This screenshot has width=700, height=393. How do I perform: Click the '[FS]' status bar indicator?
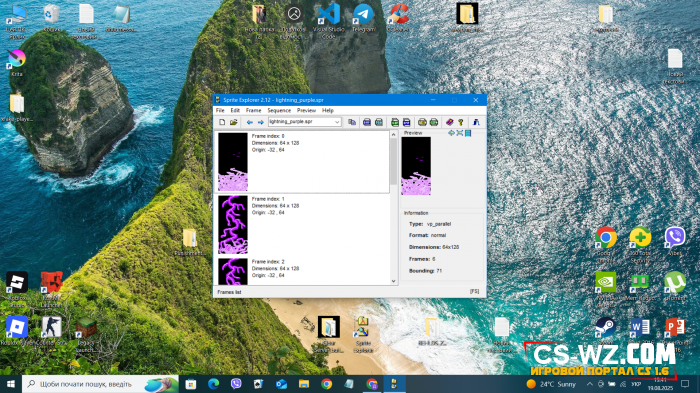pyautogui.click(x=474, y=292)
